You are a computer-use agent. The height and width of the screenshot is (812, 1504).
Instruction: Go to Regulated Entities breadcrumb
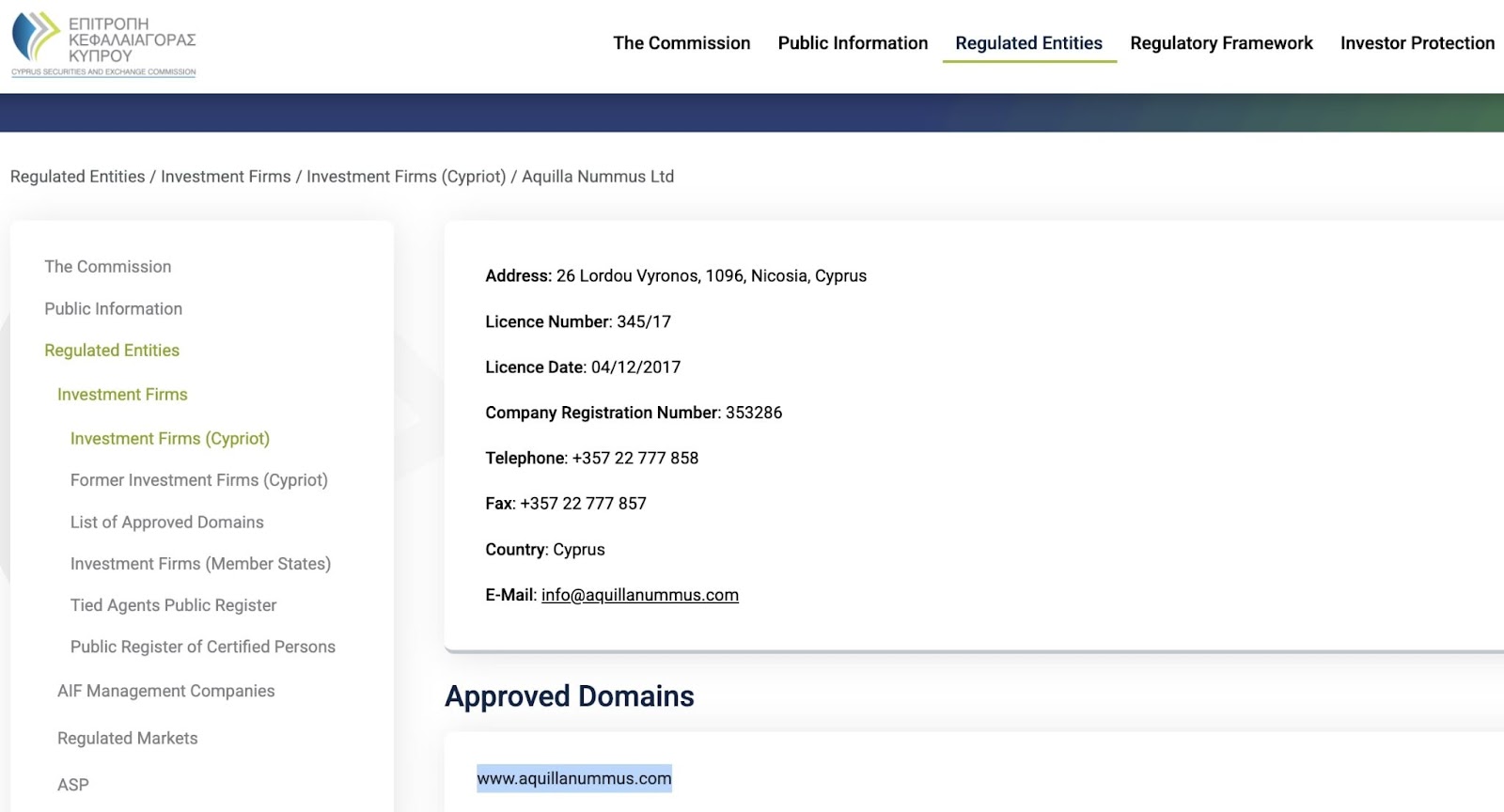point(78,177)
